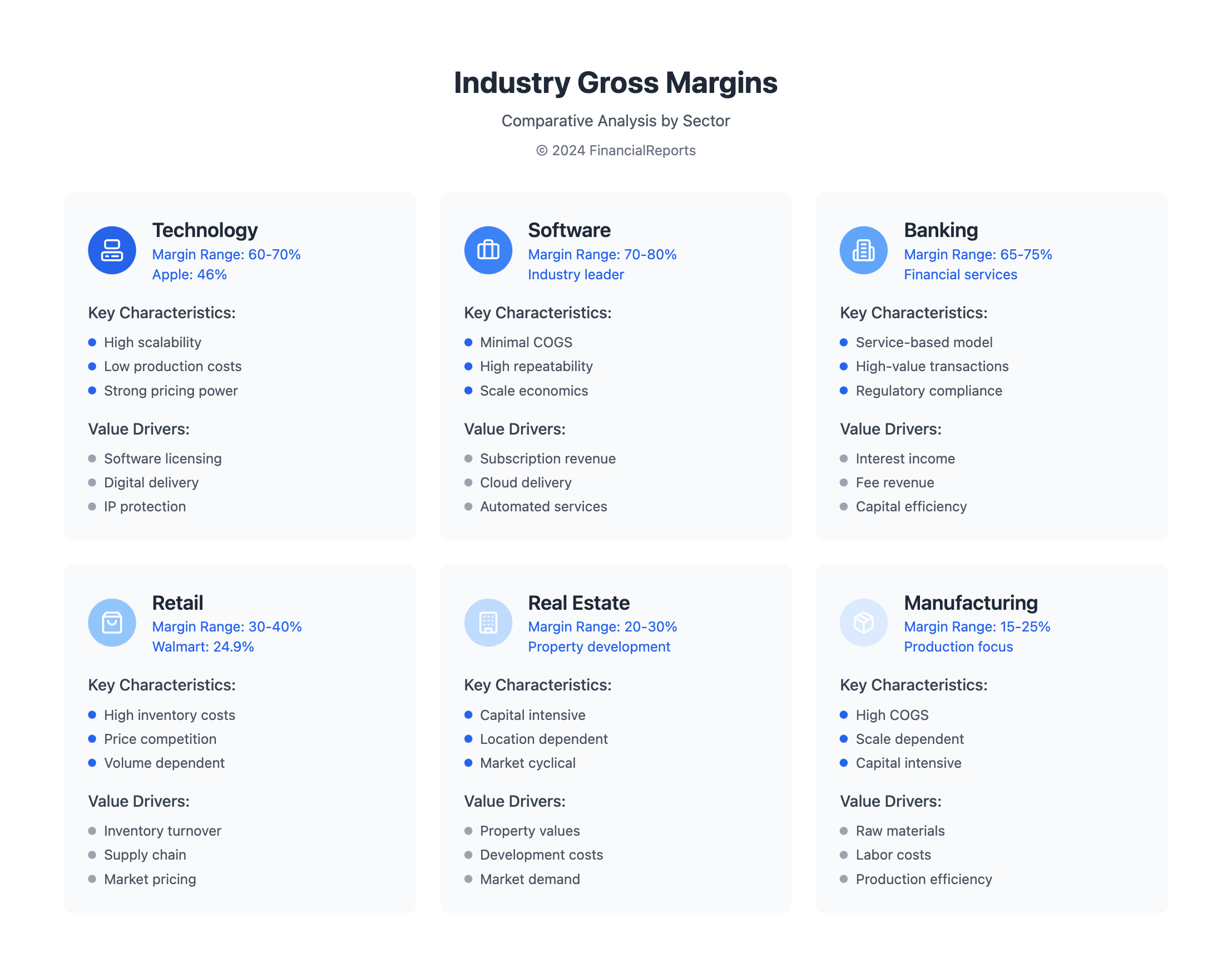This screenshot has width=1232, height=977.
Task: Click the Real Estate building icon
Action: (x=488, y=622)
